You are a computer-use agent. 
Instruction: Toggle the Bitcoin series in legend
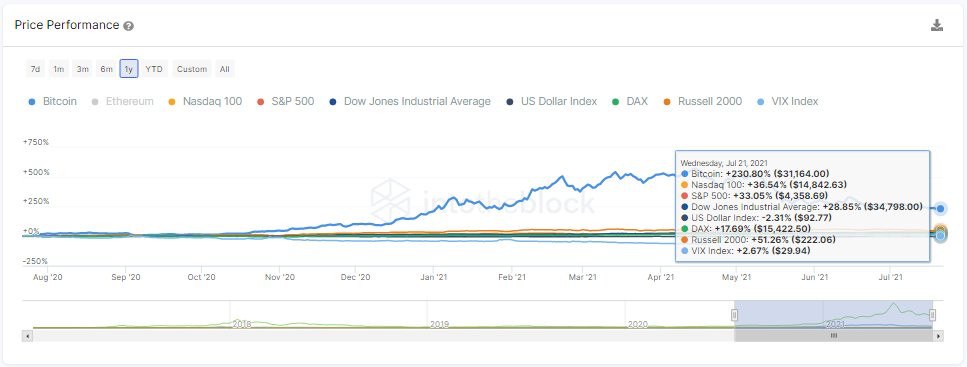(53, 101)
